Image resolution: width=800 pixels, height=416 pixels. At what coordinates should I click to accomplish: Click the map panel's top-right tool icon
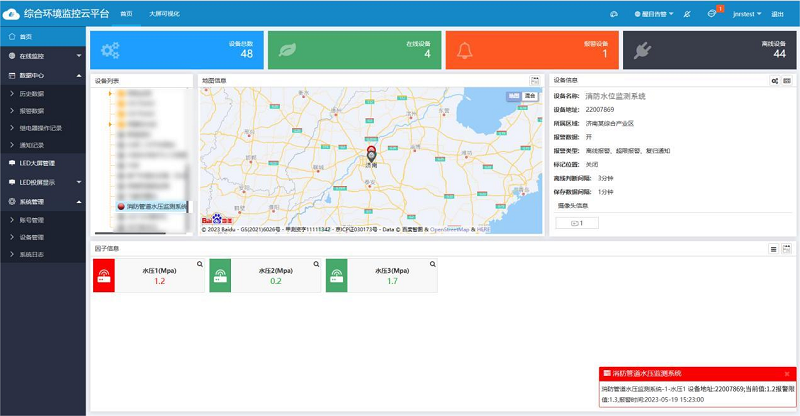535,80
